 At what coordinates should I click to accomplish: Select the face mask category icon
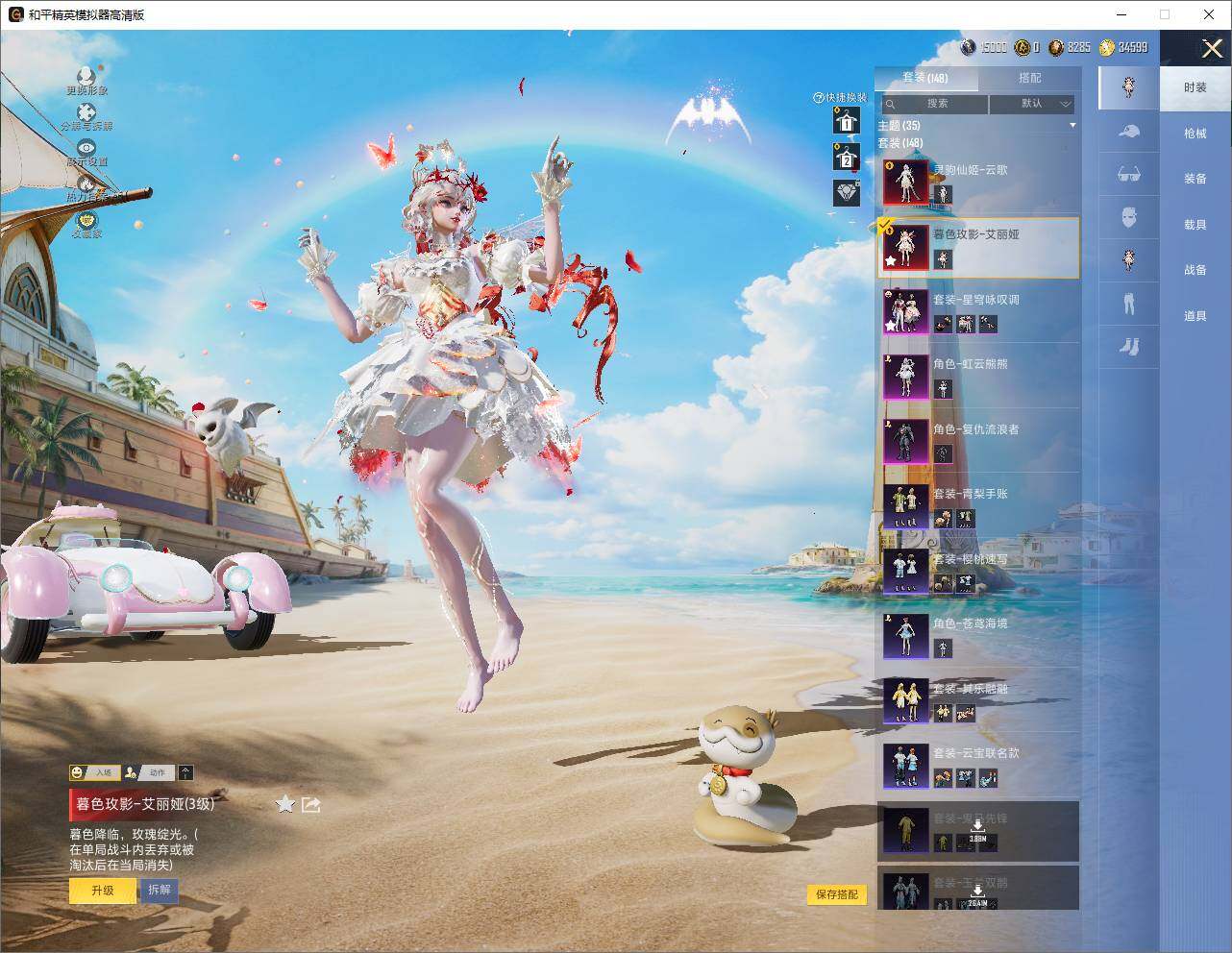tap(1129, 217)
